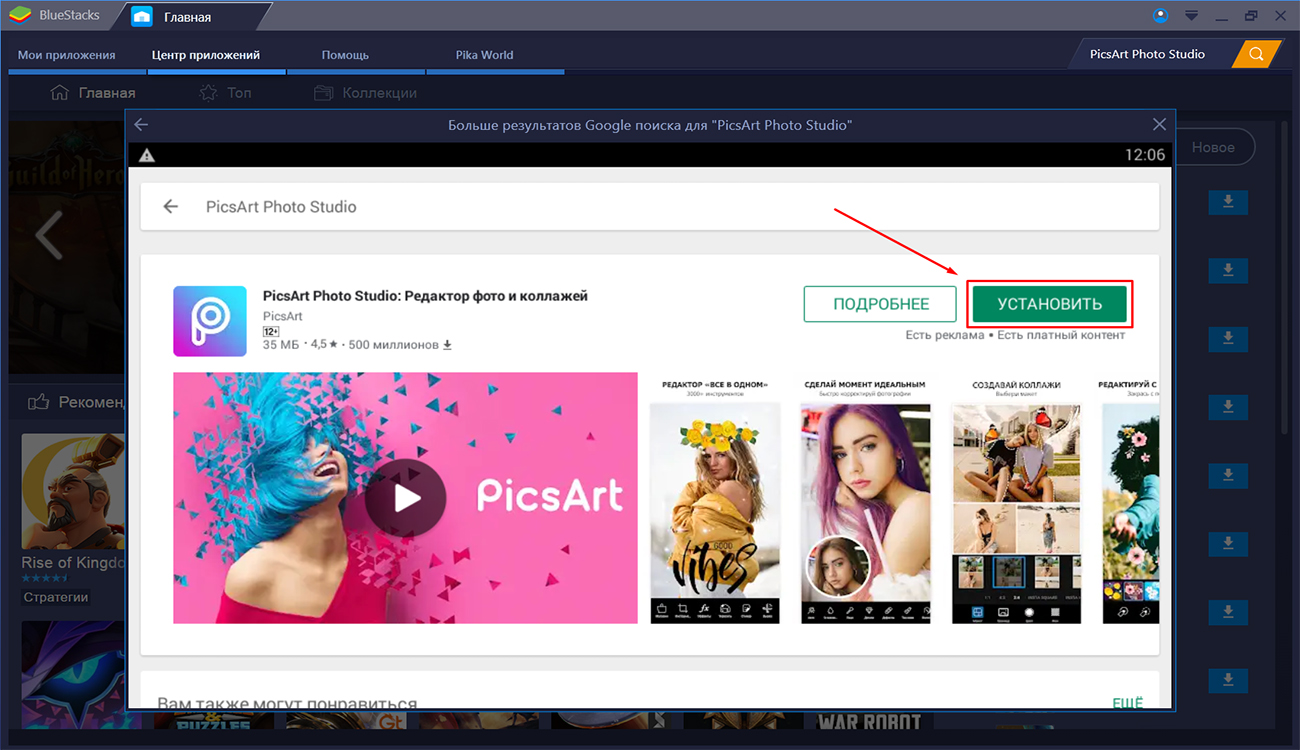Viewport: 1300px width, 750px height.
Task: Switch to Мои приложения tab
Action: point(67,55)
